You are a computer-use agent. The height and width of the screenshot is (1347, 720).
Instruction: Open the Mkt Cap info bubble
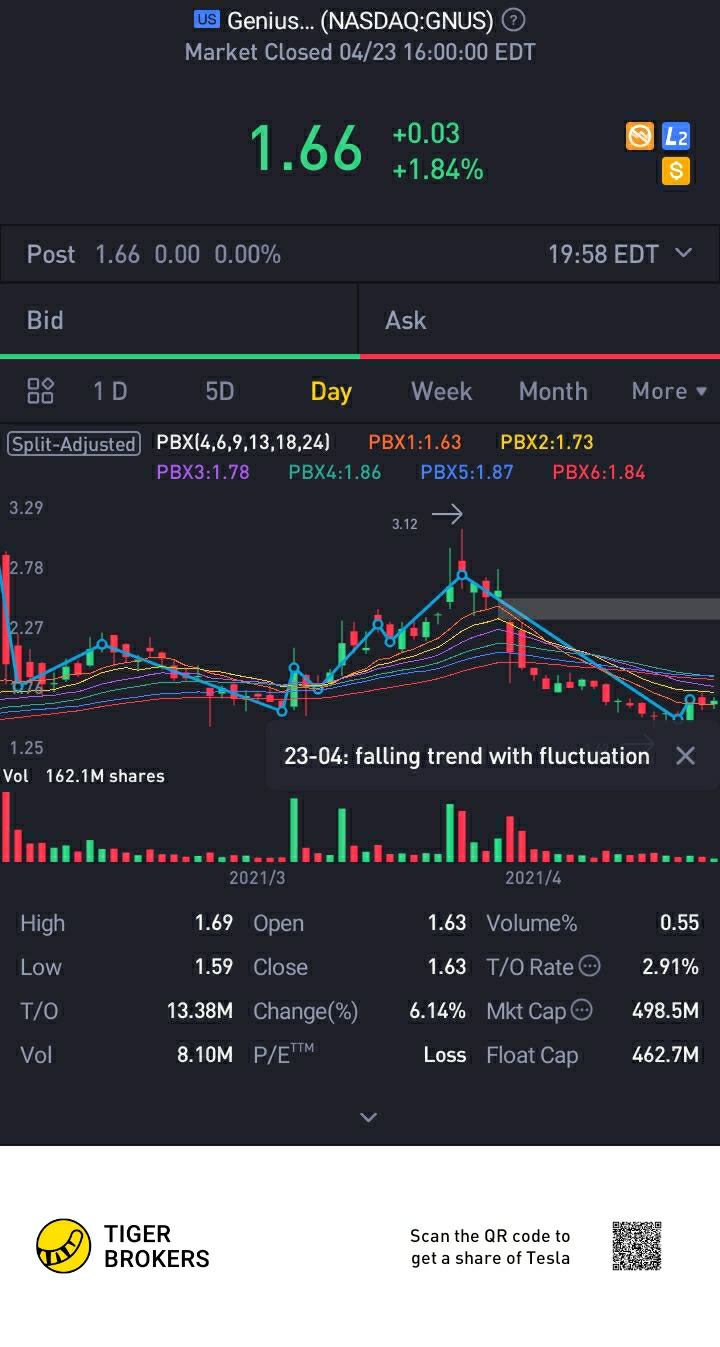[582, 1010]
